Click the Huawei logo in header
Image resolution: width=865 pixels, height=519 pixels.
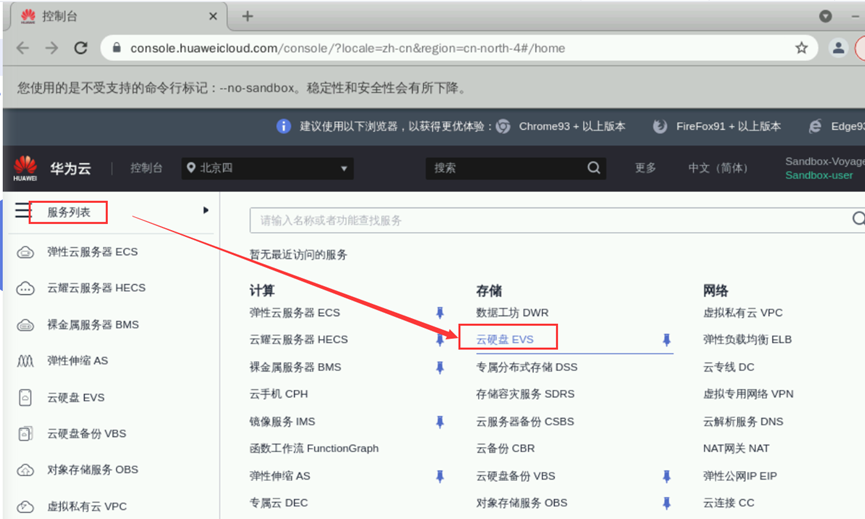tap(25, 168)
